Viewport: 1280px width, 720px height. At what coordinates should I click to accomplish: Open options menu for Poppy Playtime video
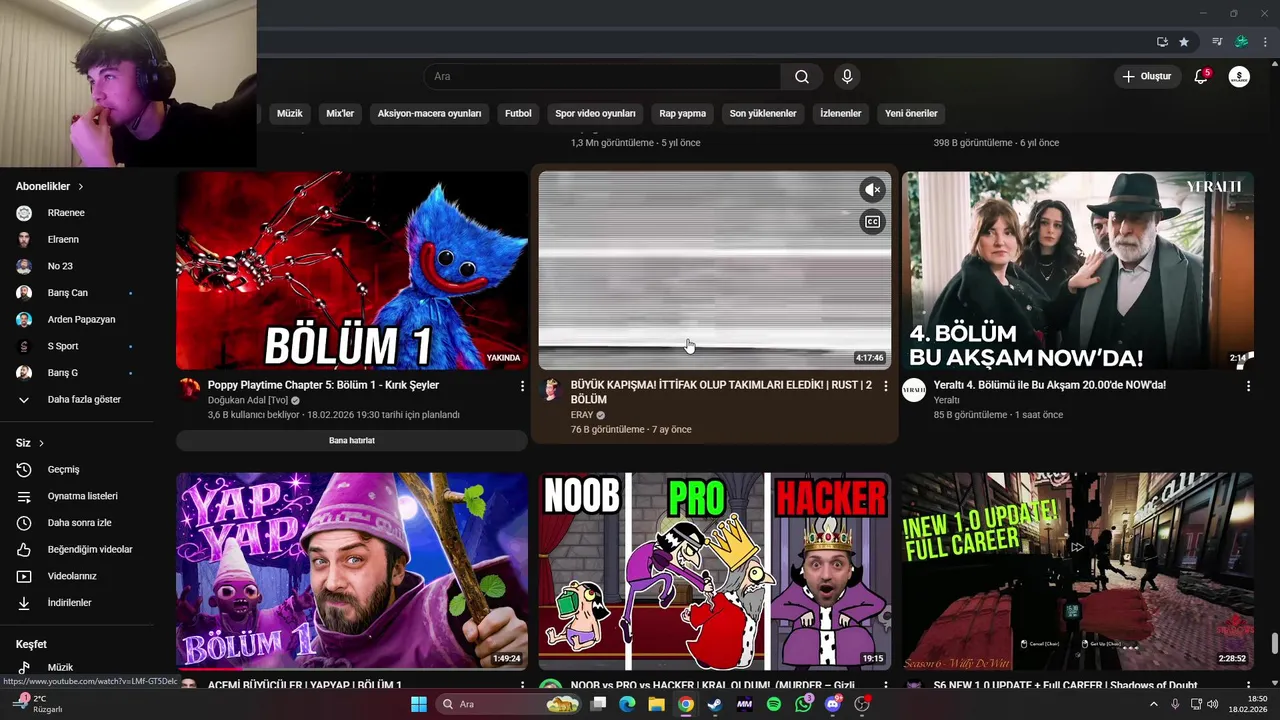coord(522,386)
